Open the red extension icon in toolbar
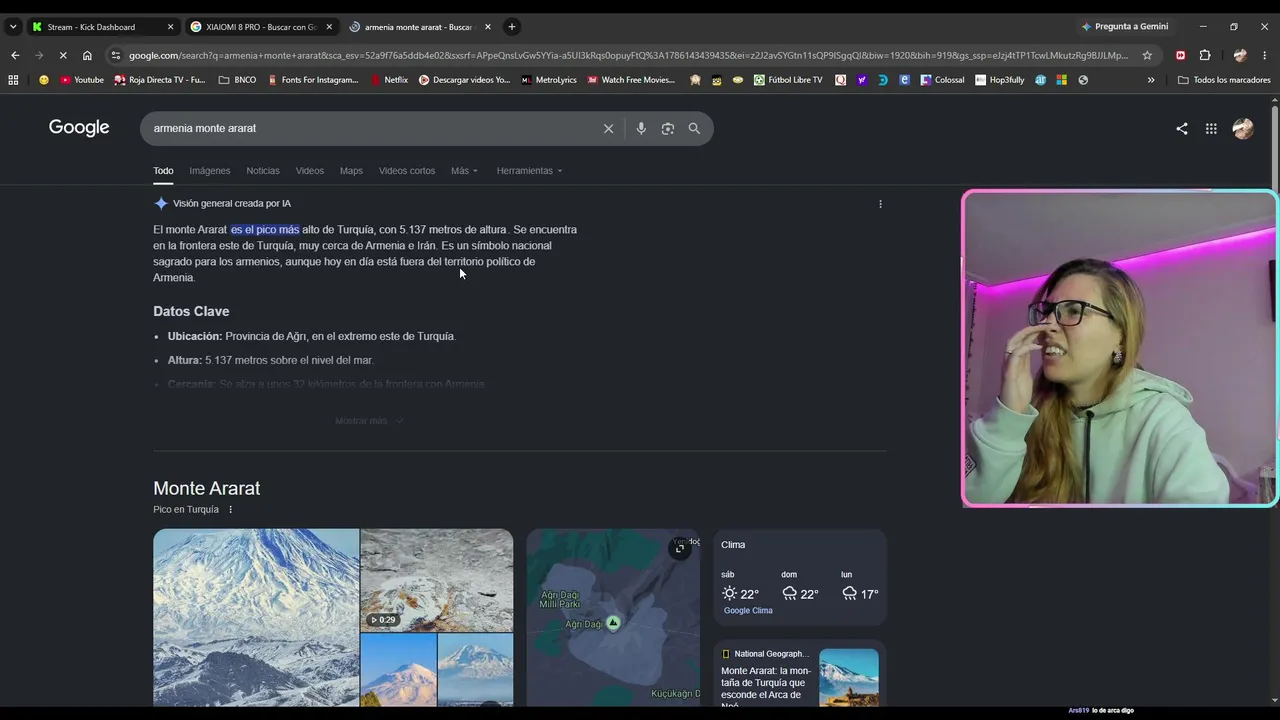The image size is (1280, 720). 1181,56
